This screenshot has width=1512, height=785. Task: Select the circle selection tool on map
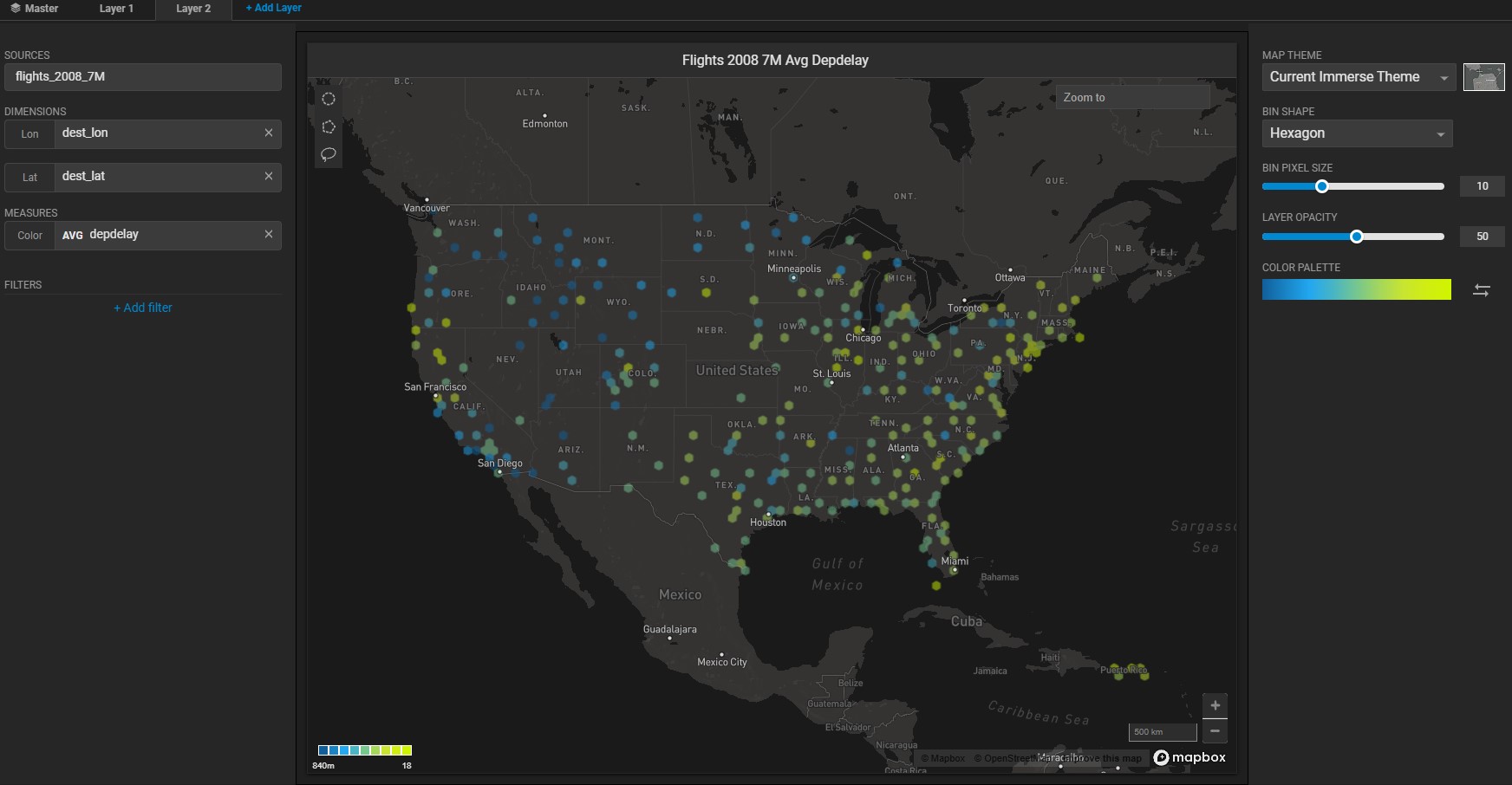(329, 99)
